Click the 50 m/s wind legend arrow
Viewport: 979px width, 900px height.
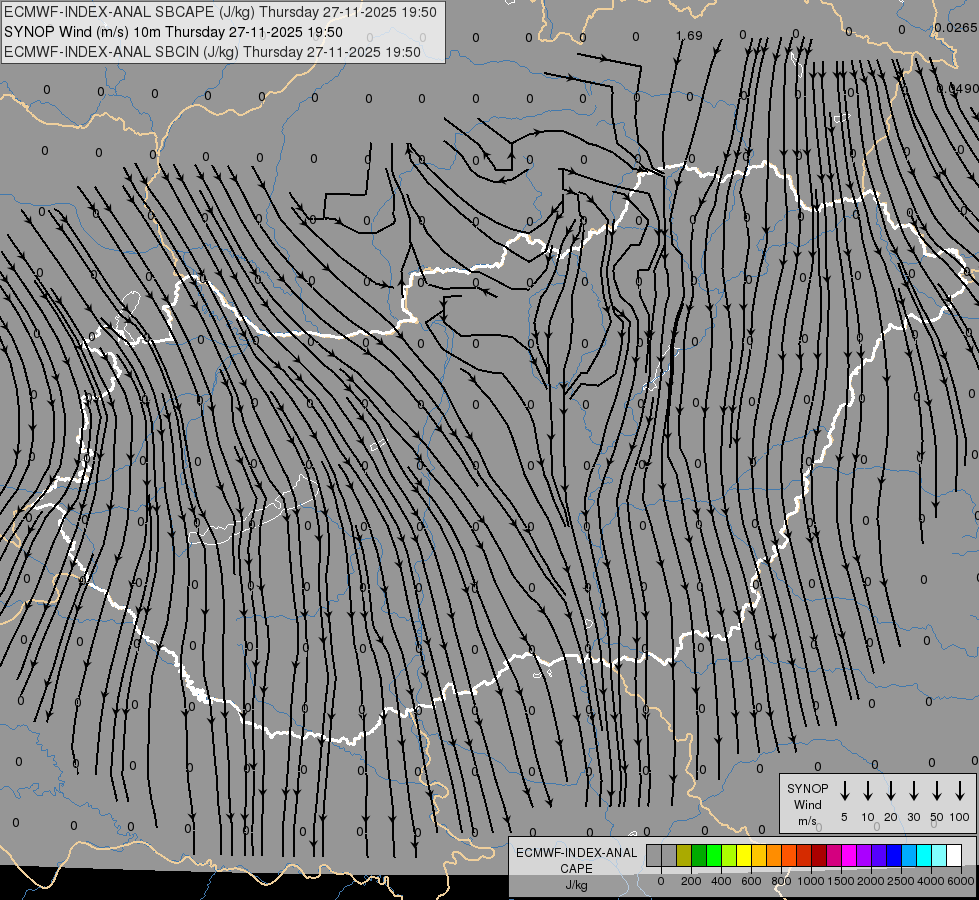(937, 791)
